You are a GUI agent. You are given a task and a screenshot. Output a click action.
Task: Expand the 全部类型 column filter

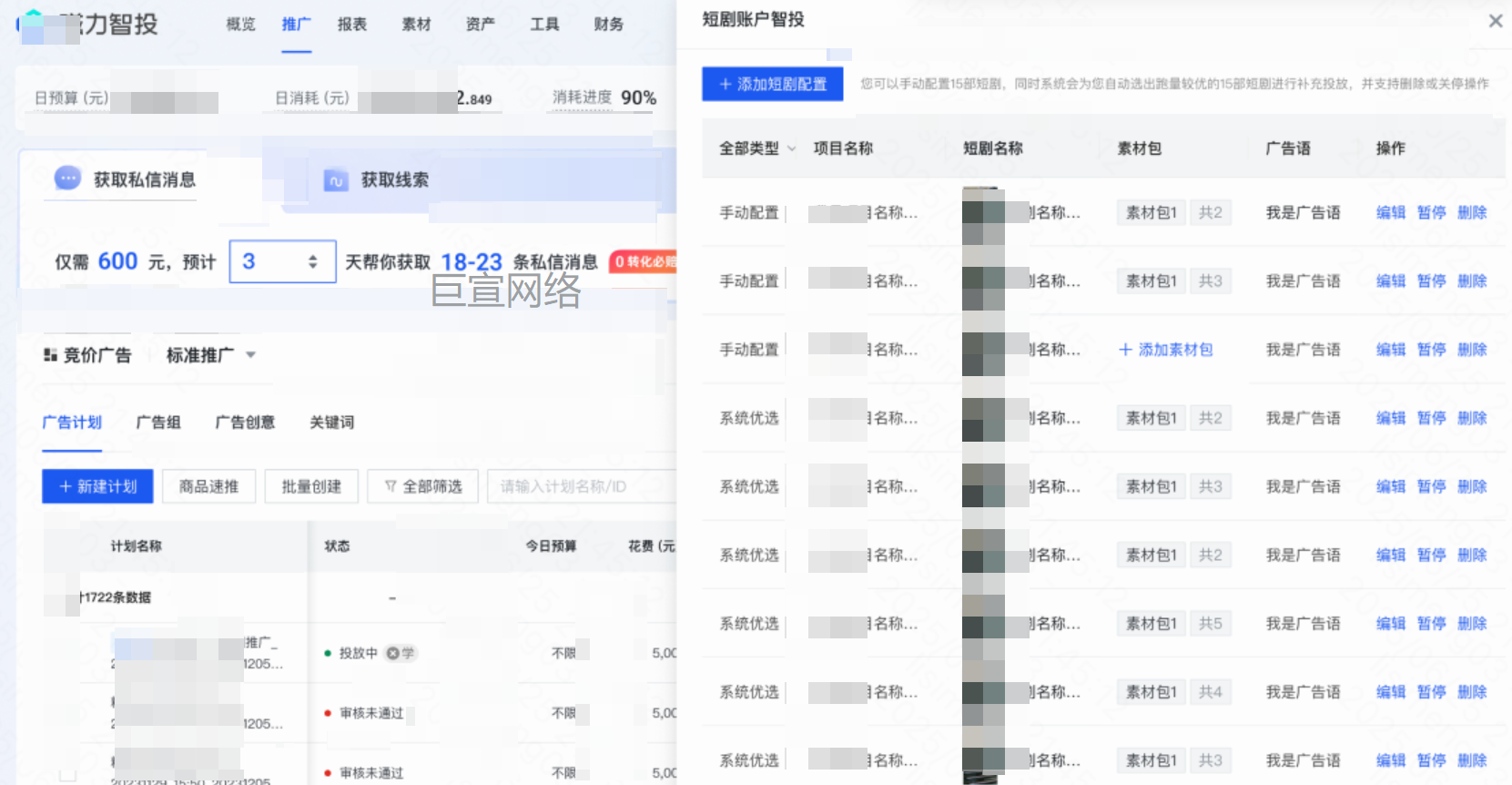(x=791, y=148)
